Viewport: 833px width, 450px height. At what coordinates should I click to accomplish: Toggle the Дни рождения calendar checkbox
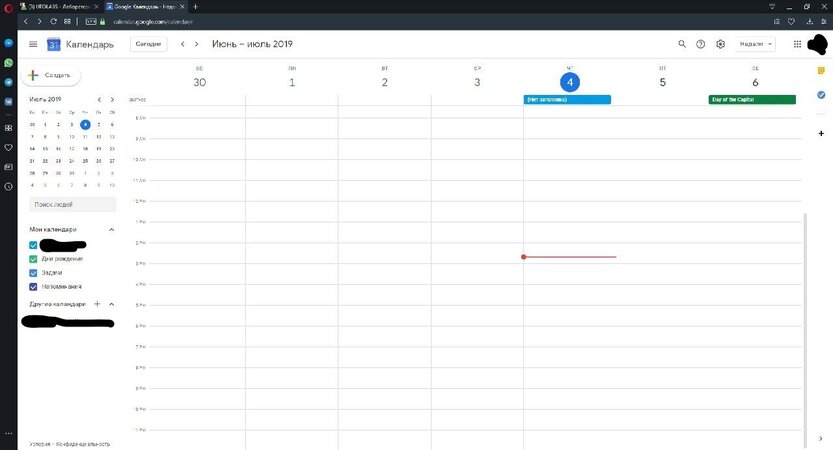pos(34,259)
